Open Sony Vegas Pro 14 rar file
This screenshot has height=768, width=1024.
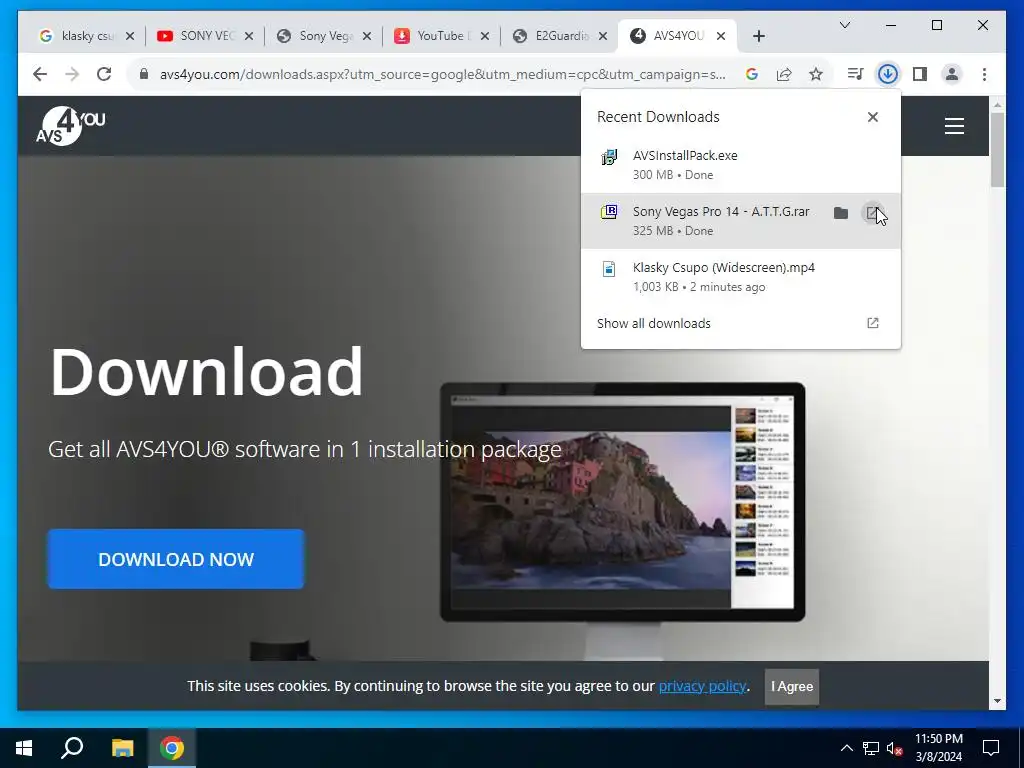pos(872,213)
